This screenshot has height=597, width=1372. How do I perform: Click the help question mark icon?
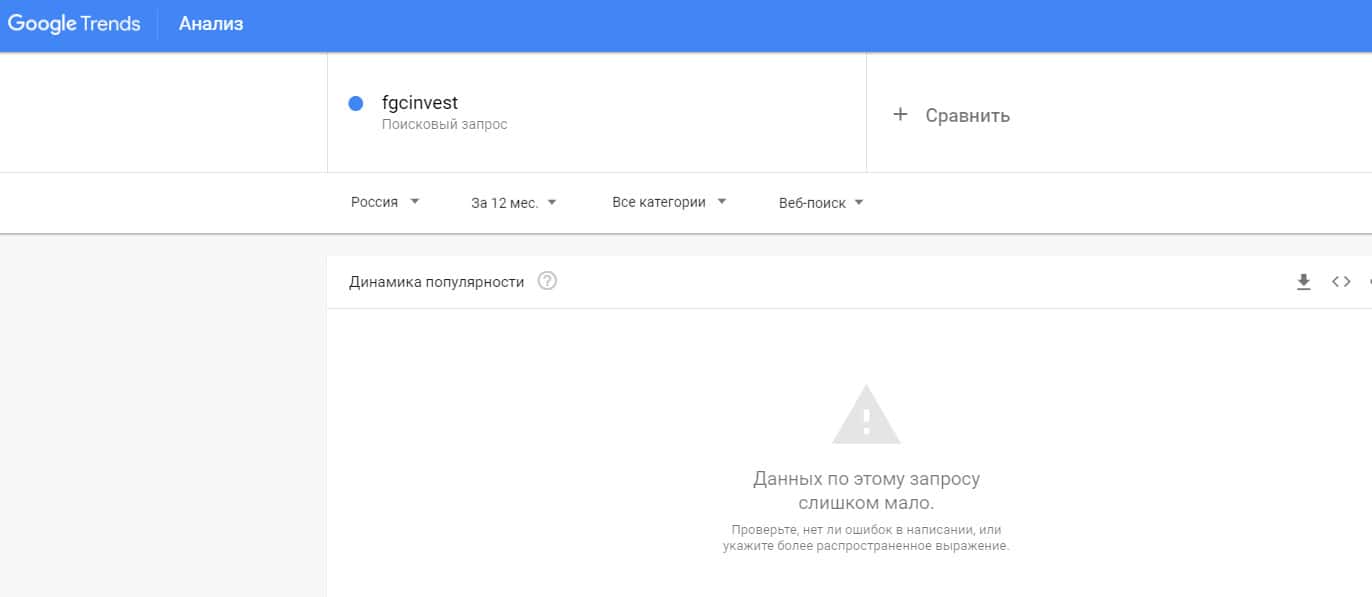[x=547, y=281]
